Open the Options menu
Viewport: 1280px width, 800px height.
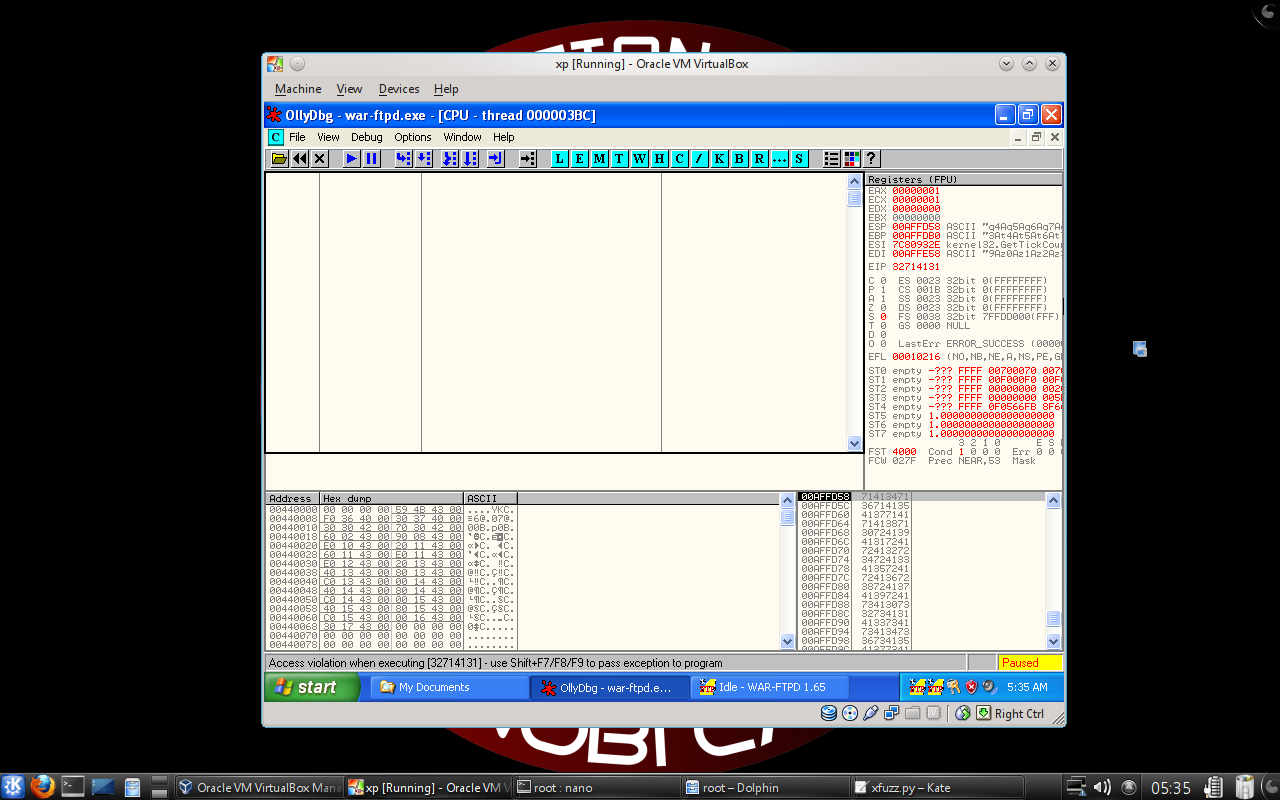[x=413, y=137]
